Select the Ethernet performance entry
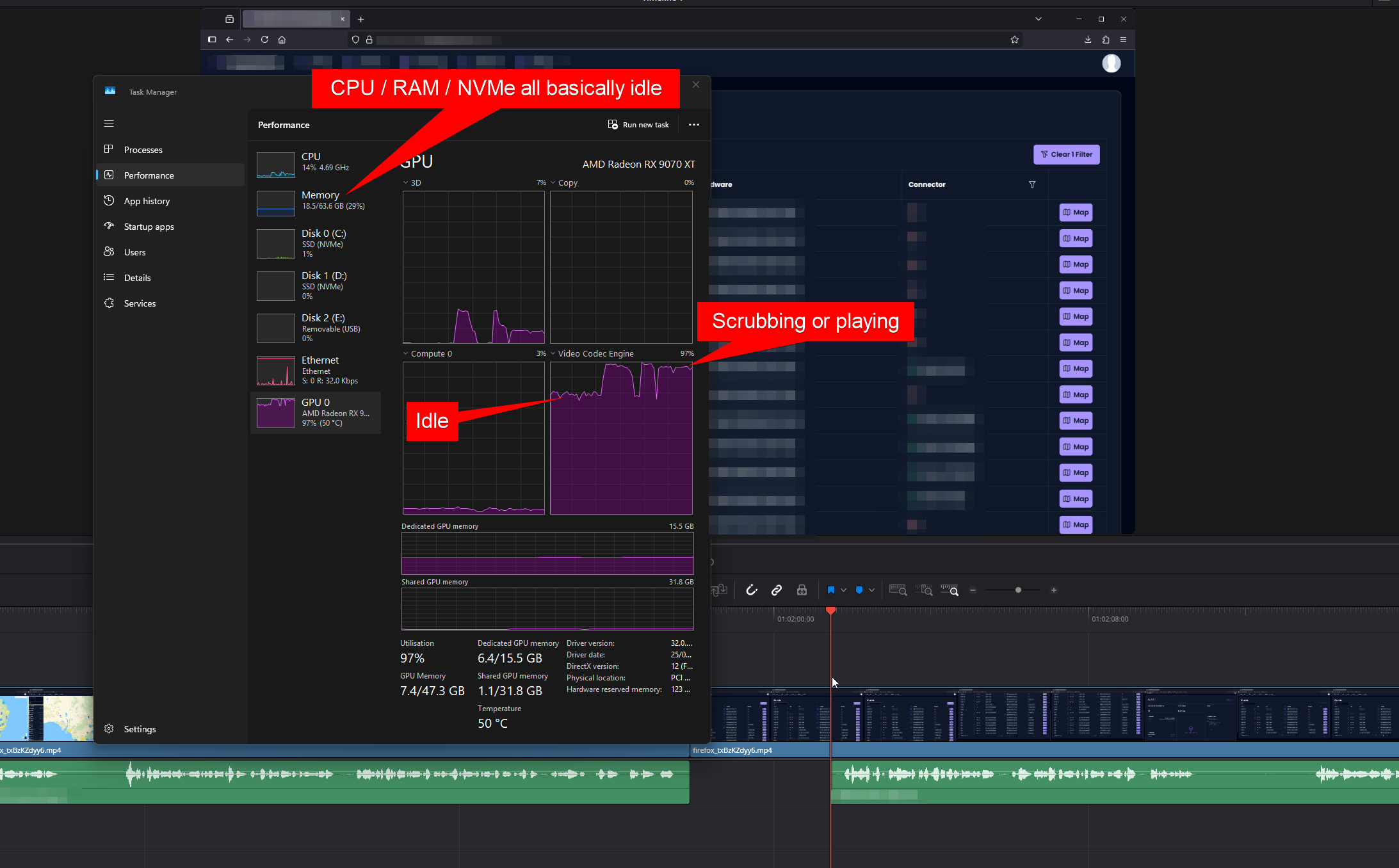The image size is (1399, 868). pos(316,370)
